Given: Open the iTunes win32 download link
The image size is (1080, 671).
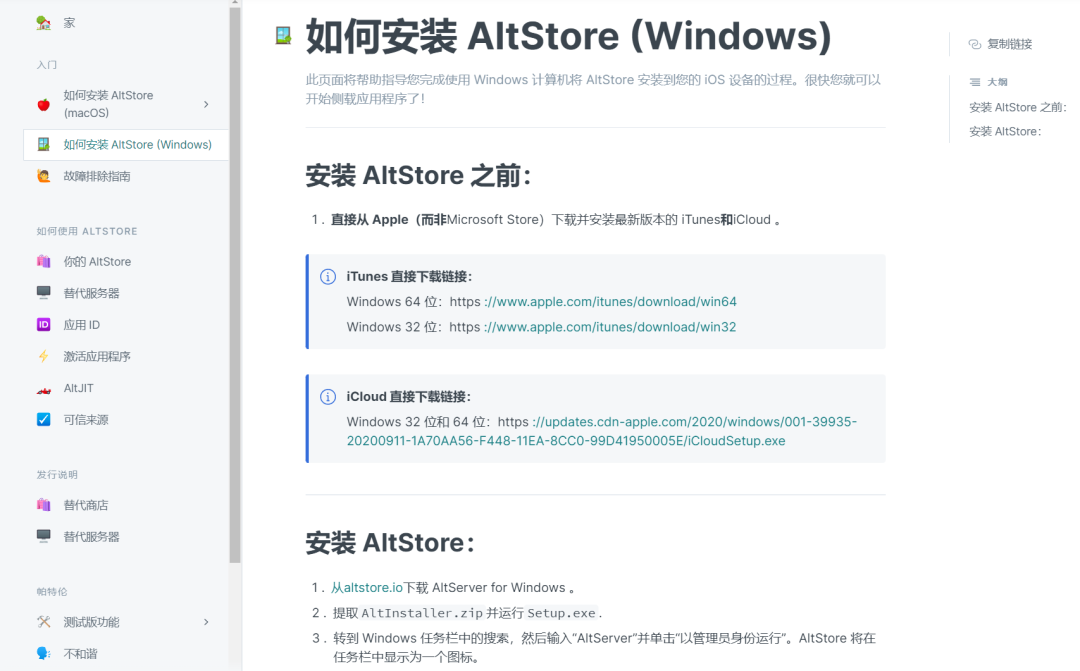Looking at the screenshot, I should pyautogui.click(x=610, y=327).
